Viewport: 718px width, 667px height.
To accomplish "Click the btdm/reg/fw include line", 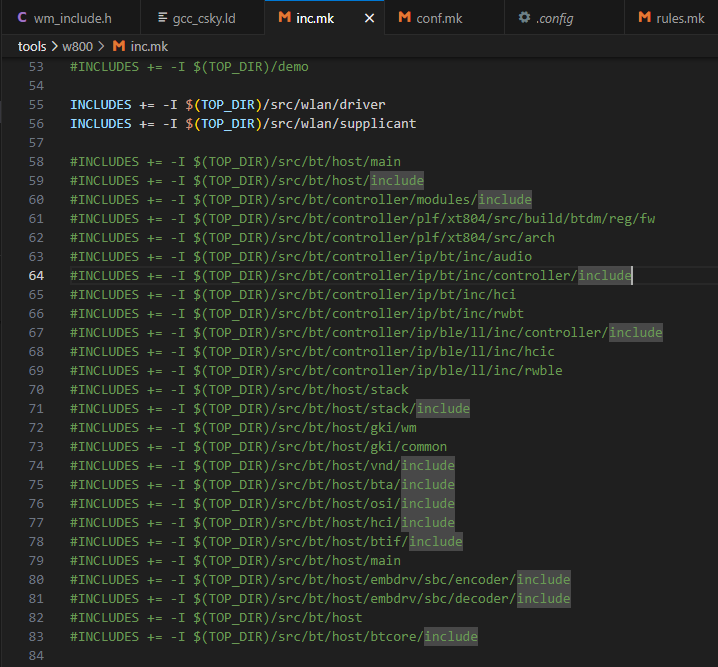I will (362, 219).
